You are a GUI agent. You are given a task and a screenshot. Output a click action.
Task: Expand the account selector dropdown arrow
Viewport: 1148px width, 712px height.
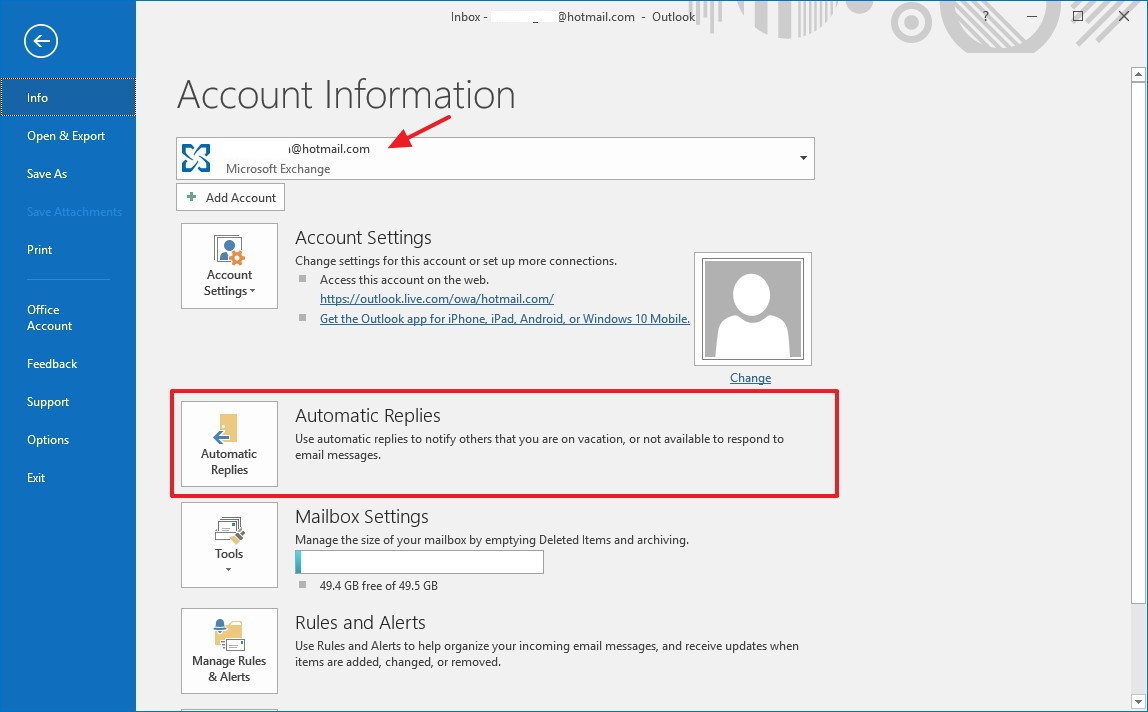click(x=803, y=158)
